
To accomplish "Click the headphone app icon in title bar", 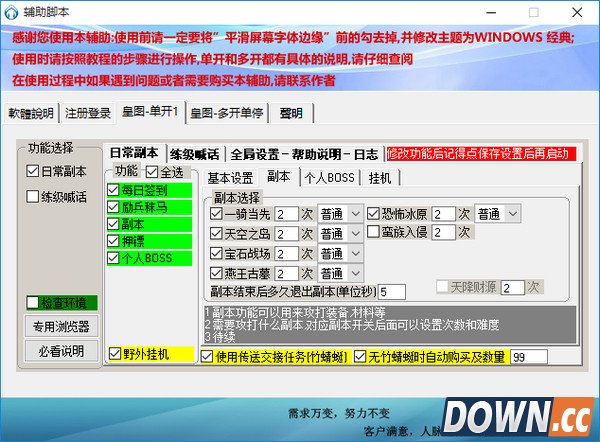I will point(11,13).
